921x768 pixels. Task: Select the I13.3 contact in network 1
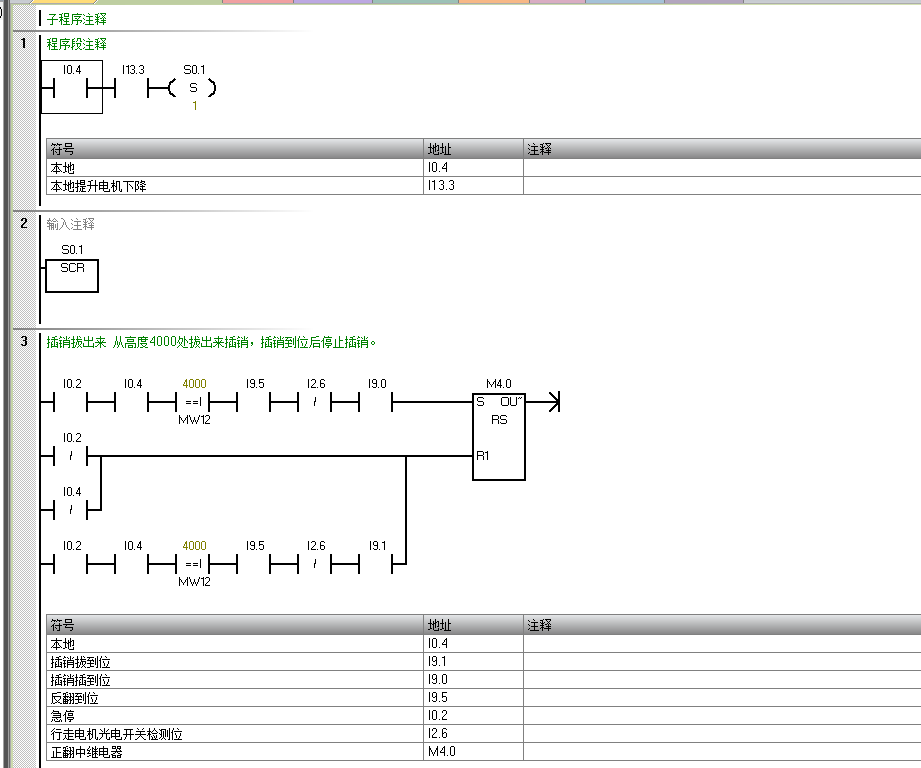click(133, 88)
